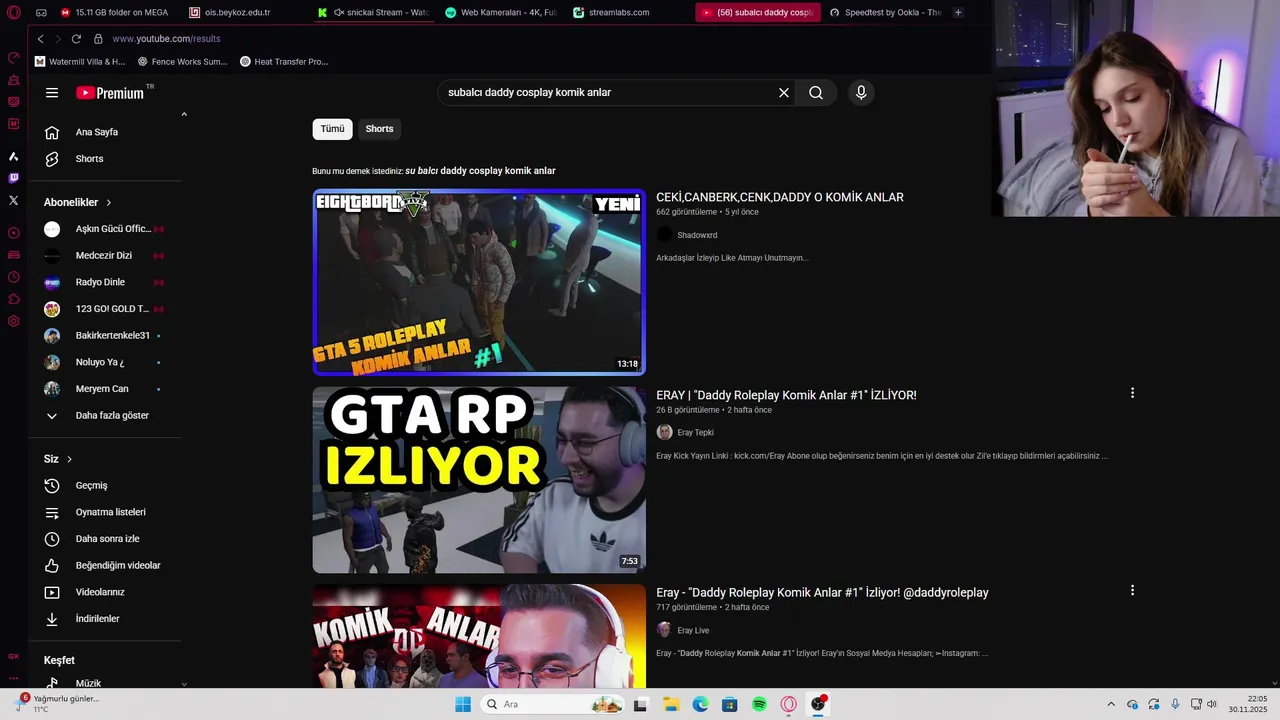The height and width of the screenshot is (720, 1280).
Task: Open the Eray Live channel link
Action: pos(693,631)
